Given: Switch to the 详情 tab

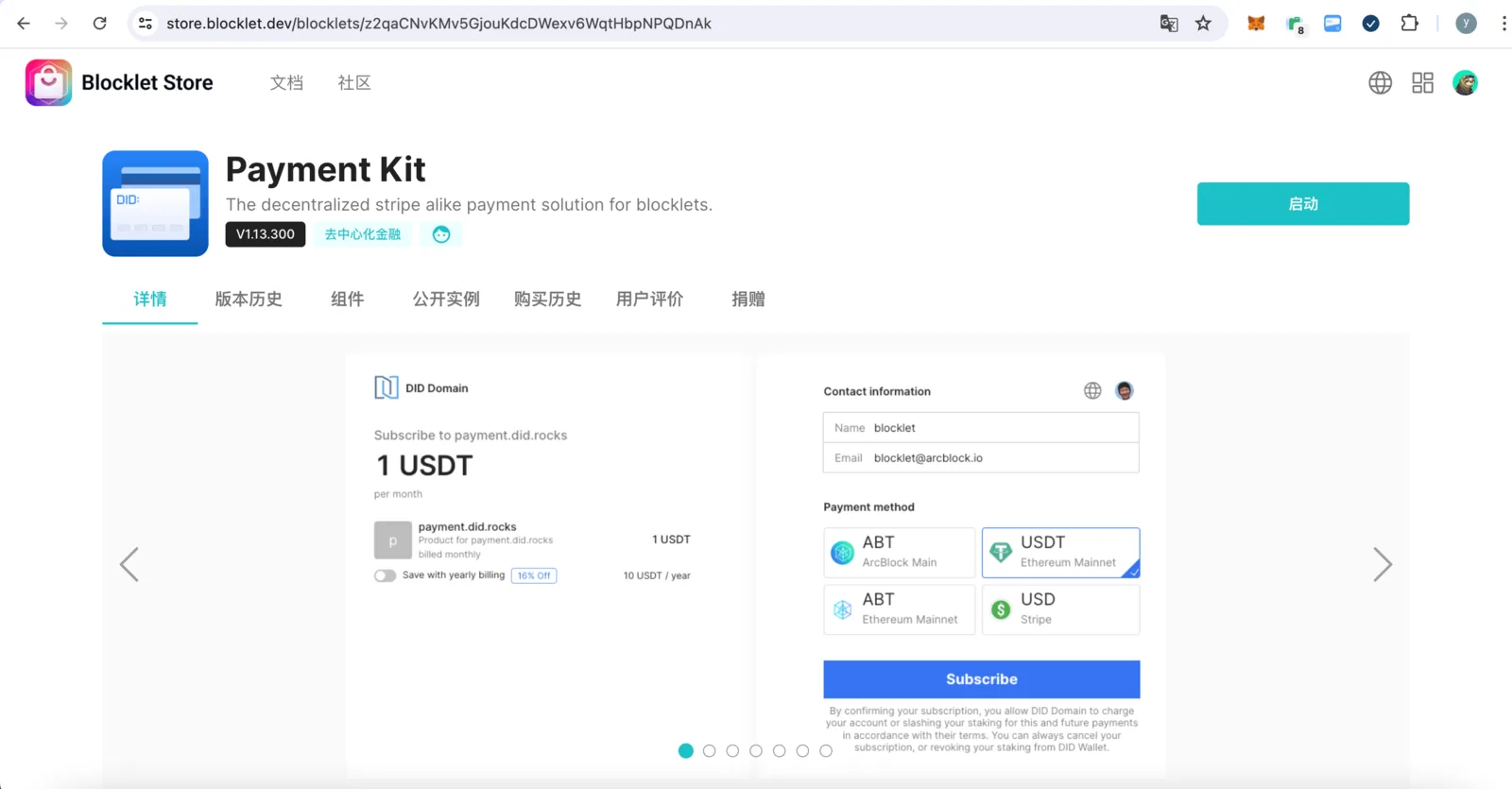Looking at the screenshot, I should point(150,300).
